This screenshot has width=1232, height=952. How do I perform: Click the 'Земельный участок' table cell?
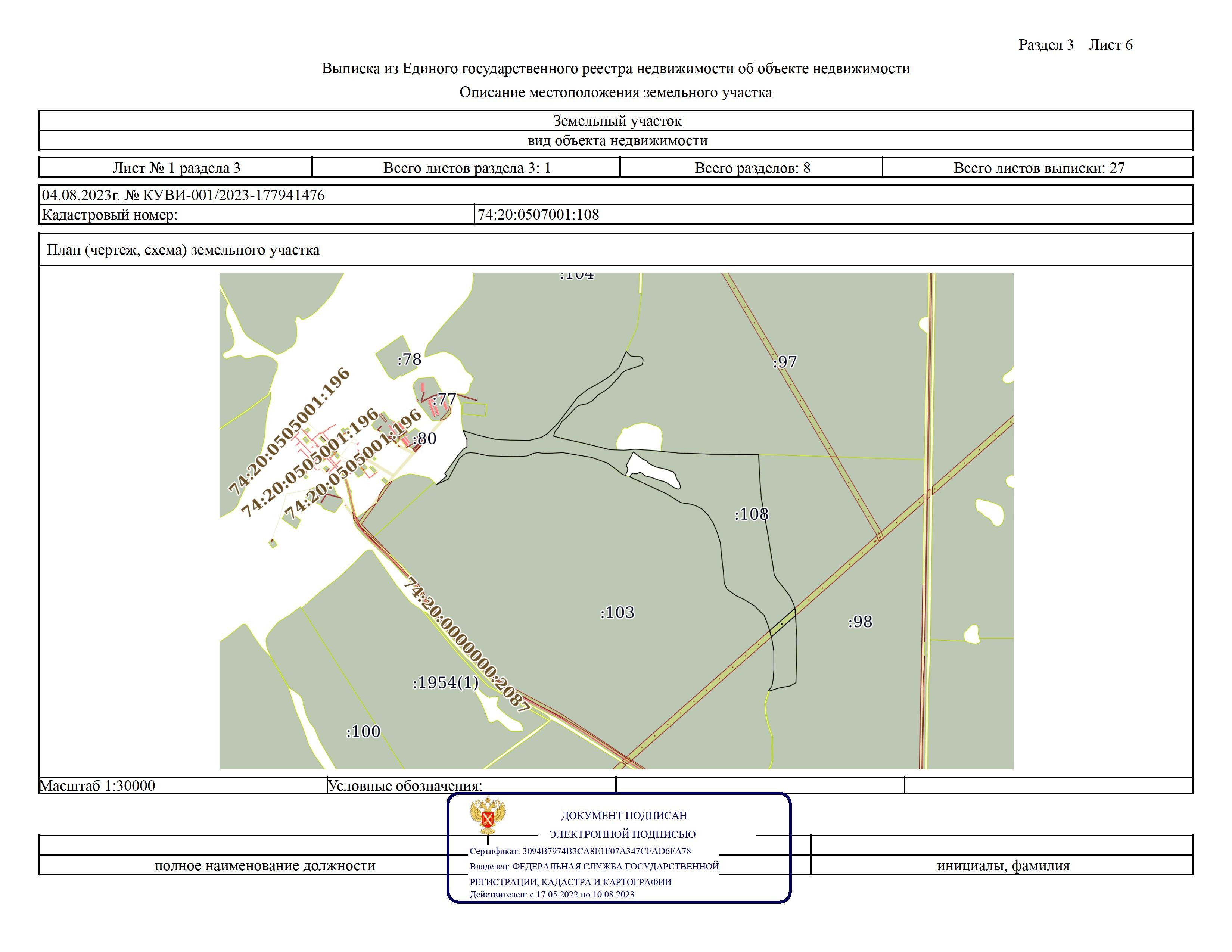[x=616, y=121]
